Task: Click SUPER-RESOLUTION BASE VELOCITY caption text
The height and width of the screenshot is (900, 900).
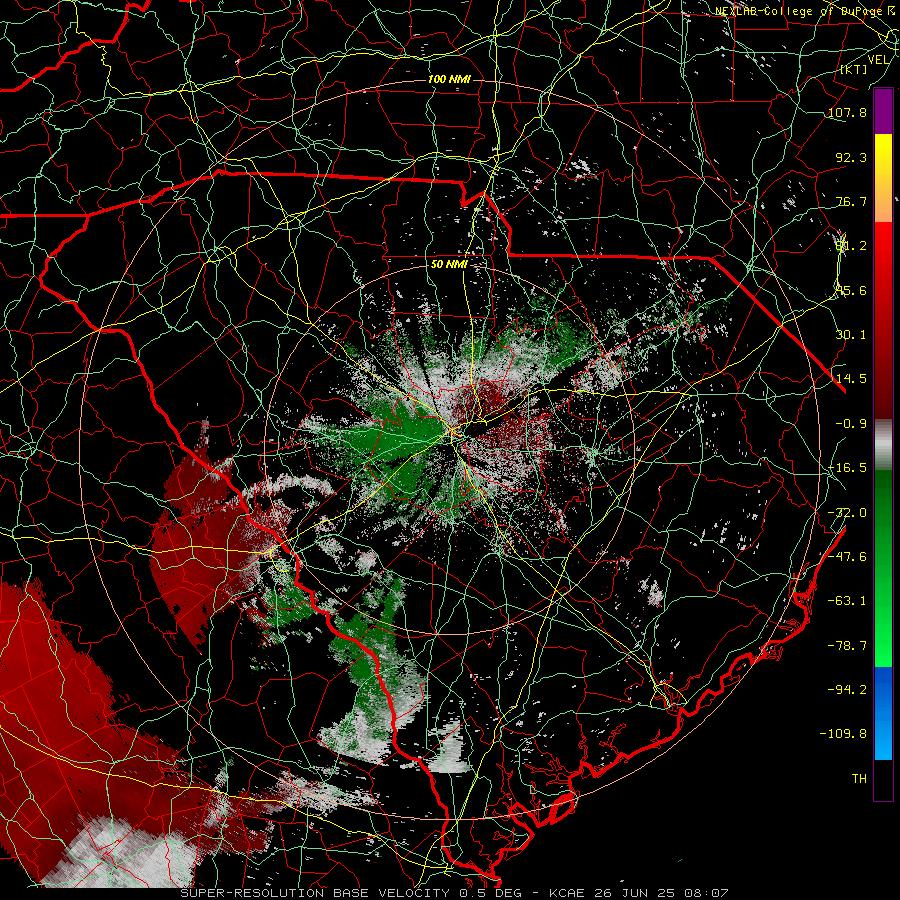Action: coord(315,893)
